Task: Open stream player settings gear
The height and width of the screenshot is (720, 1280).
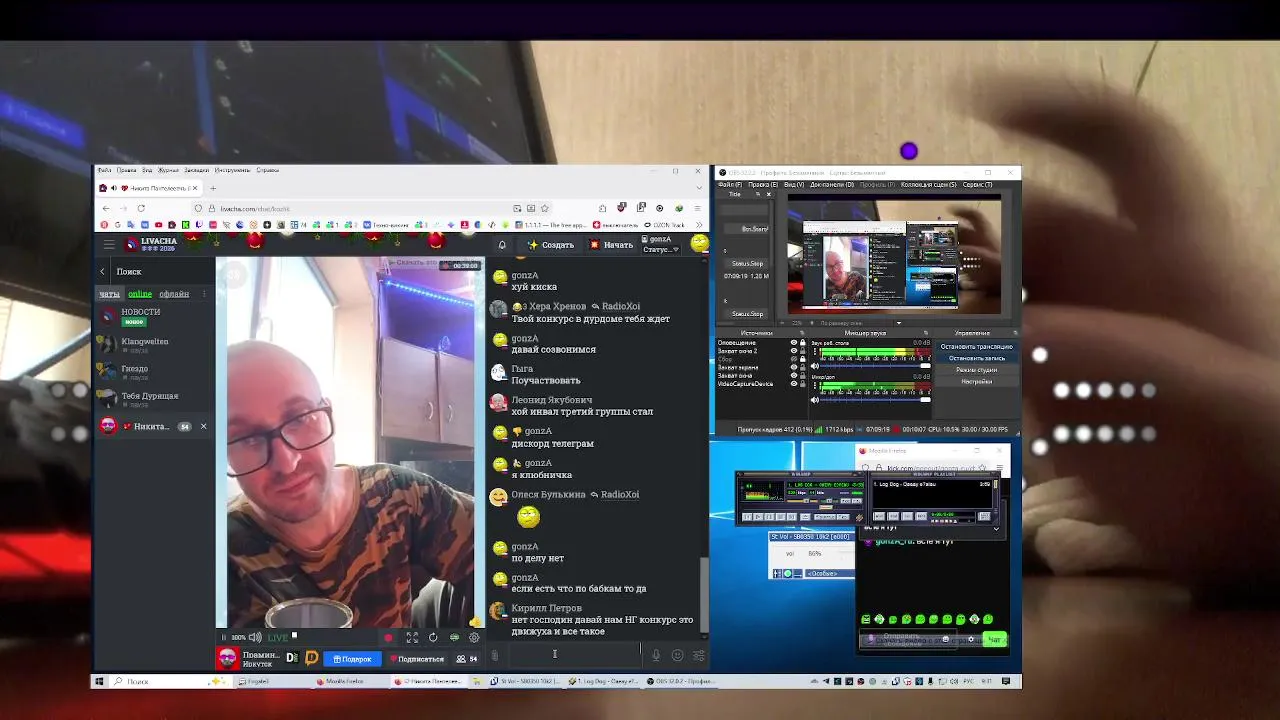Action: (x=474, y=638)
